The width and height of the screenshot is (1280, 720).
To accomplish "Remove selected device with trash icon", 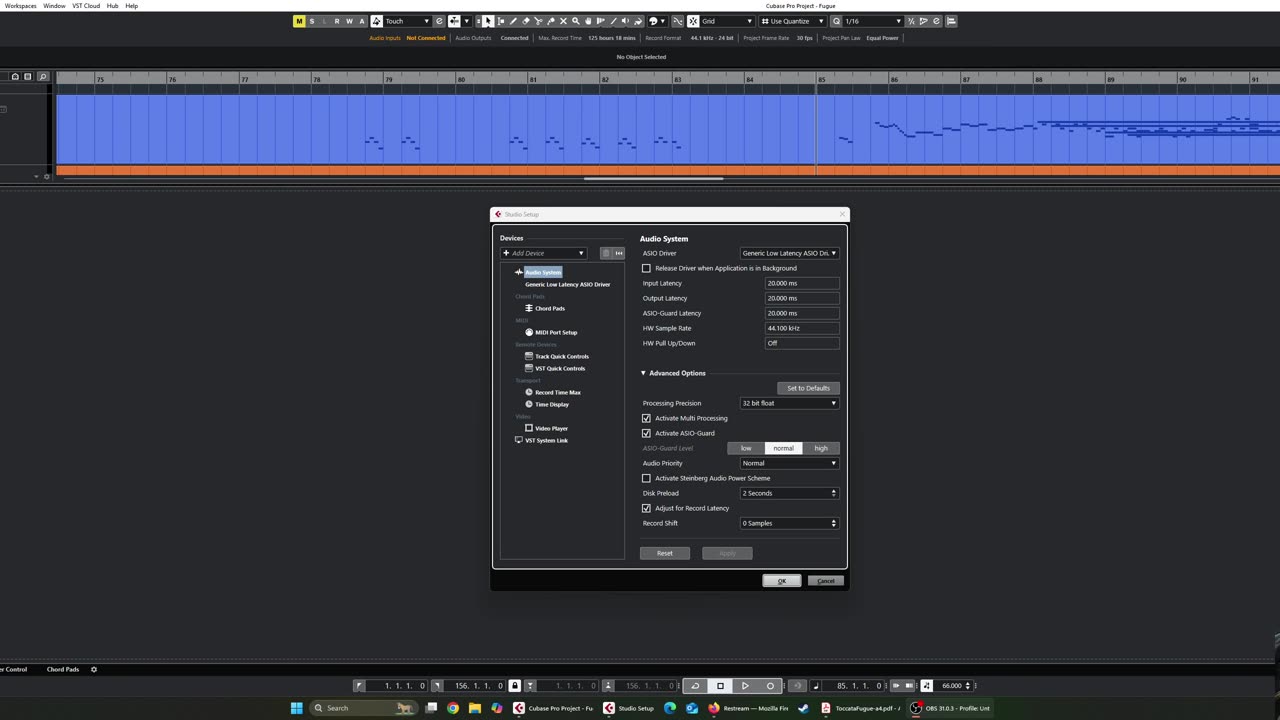I will pos(605,253).
